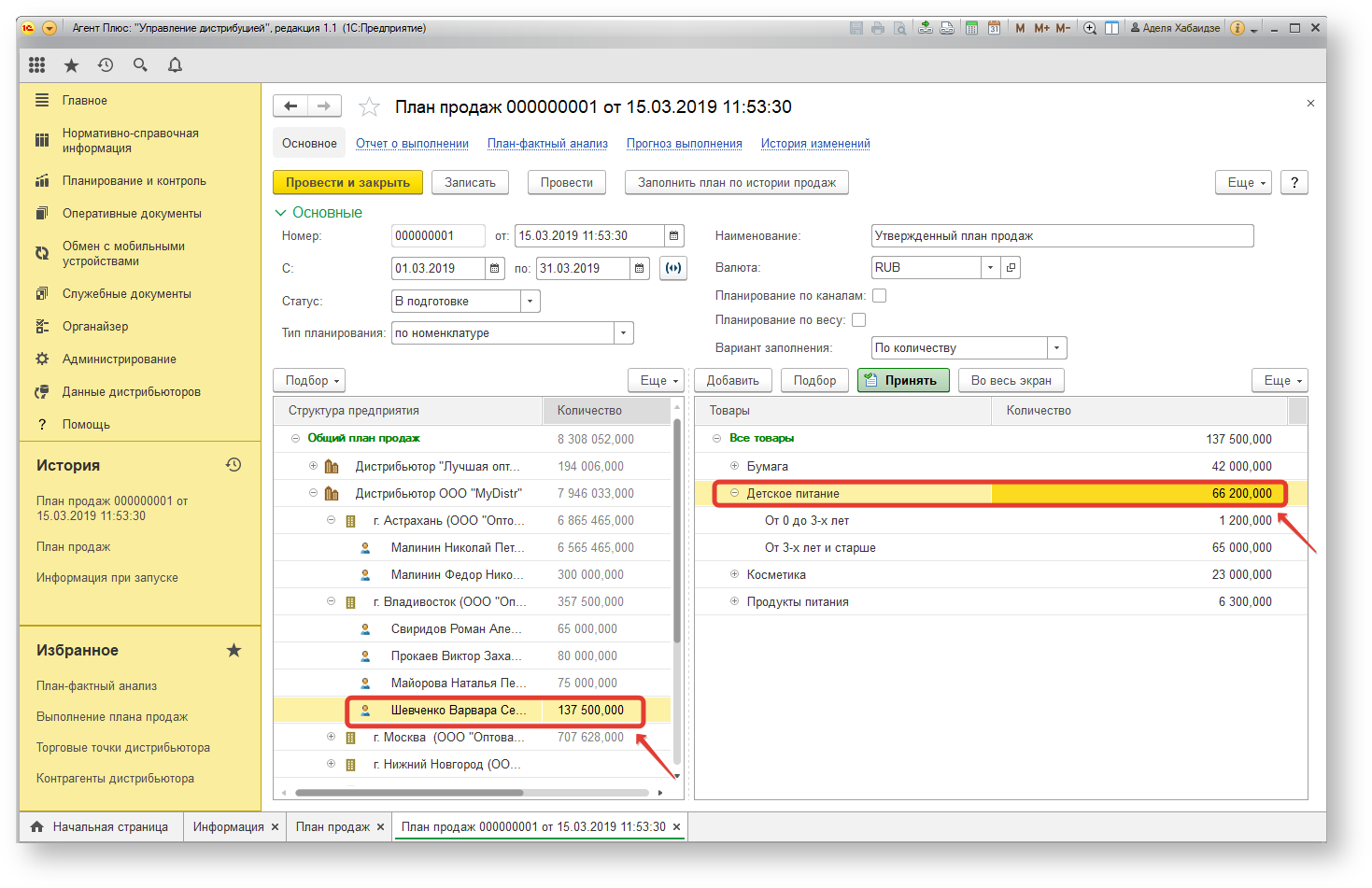Image resolution: width=1372 pixels, height=888 pixels.
Task: Click the print icon in title bar
Action: pyautogui.click(x=878, y=28)
